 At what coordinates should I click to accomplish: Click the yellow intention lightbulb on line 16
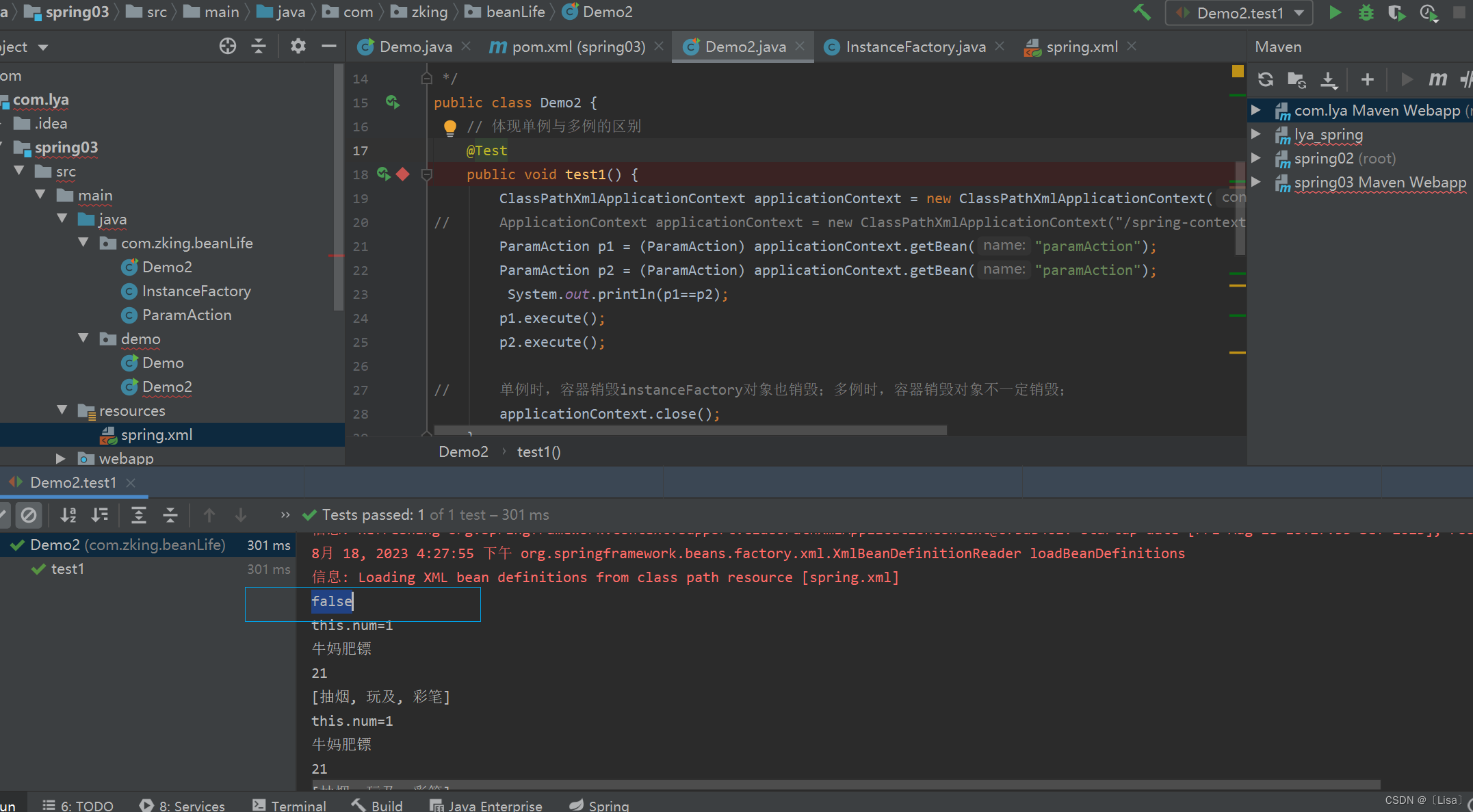coord(449,127)
